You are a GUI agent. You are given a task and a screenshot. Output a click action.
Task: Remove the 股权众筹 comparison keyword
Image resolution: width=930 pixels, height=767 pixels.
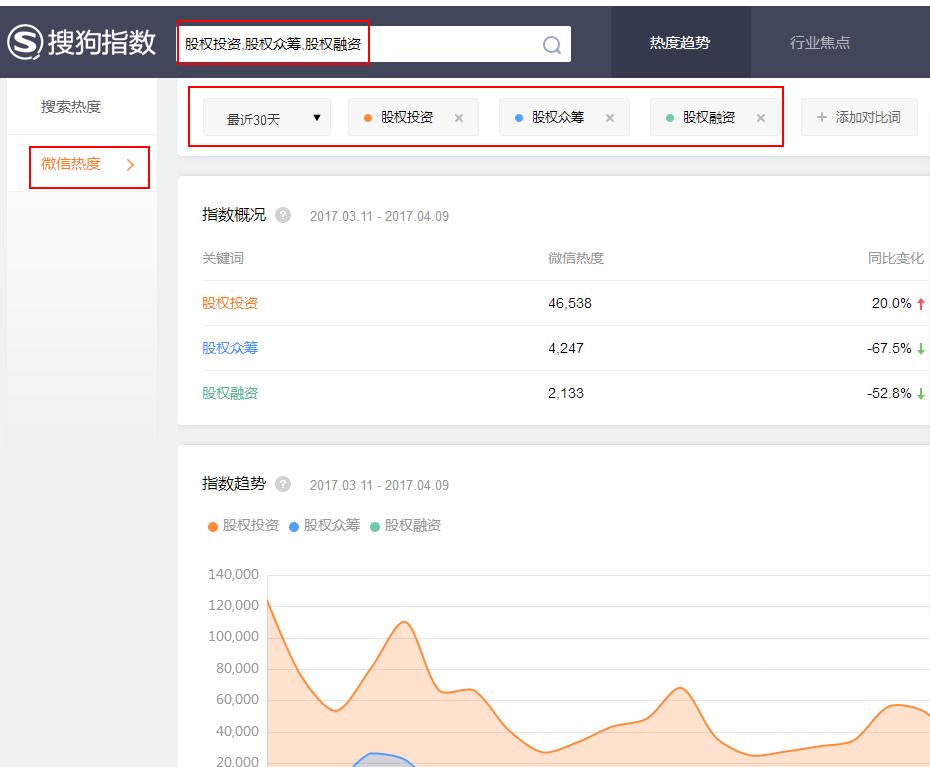click(x=610, y=116)
